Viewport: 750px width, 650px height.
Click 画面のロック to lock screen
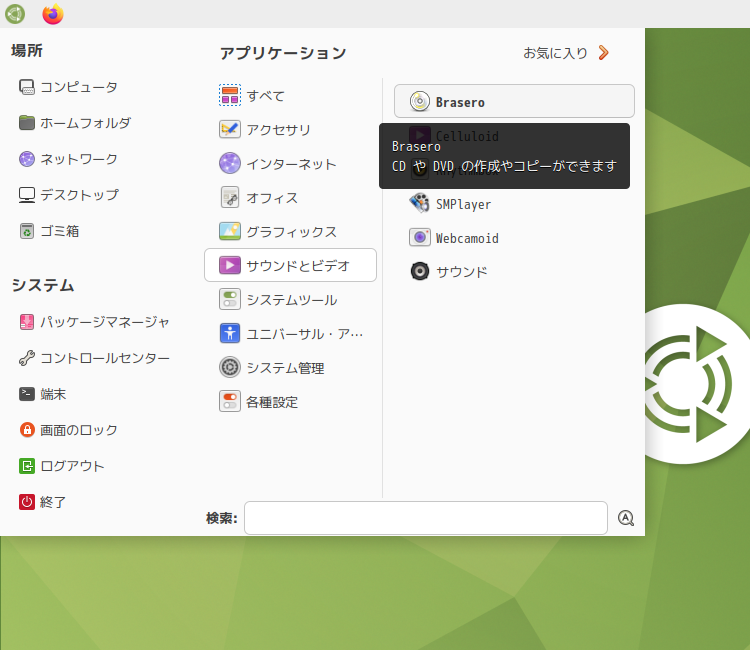(68, 430)
